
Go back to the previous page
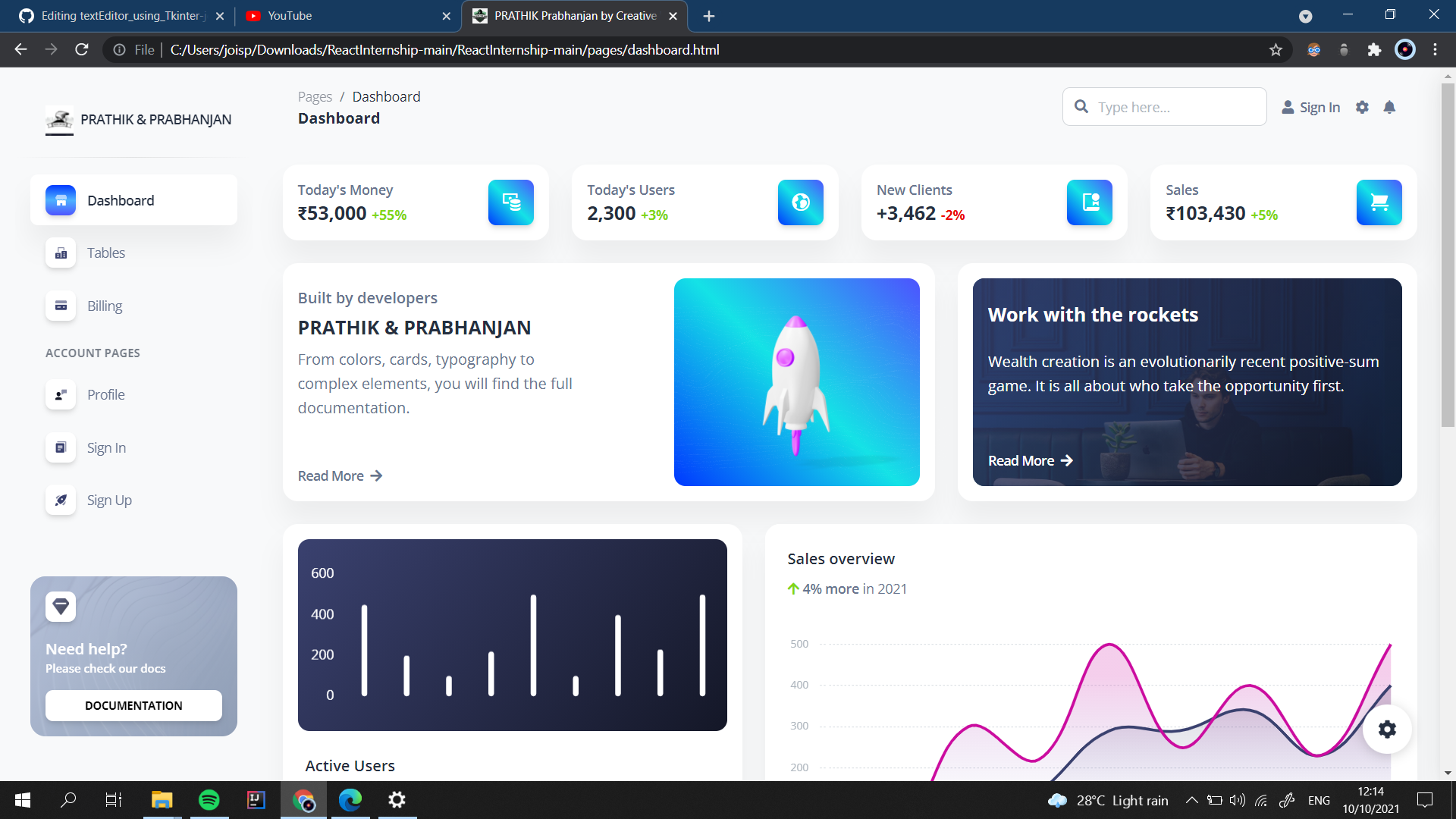pos(21,50)
